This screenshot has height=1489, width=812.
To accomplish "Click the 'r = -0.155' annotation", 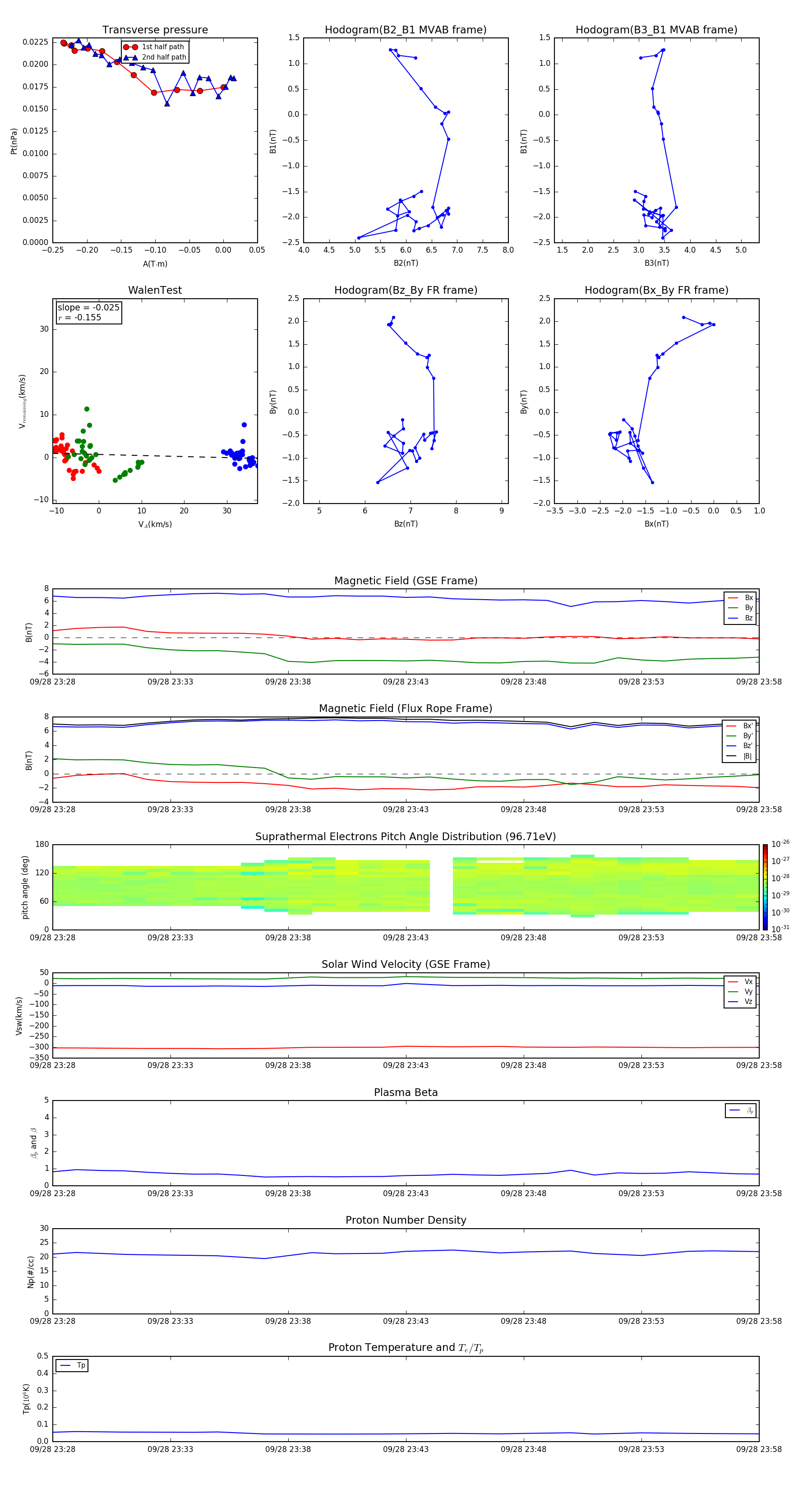I will point(80,317).
